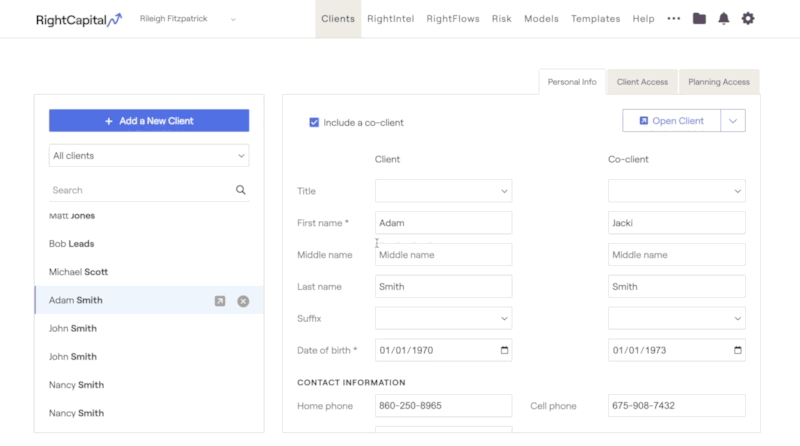Open the Templates menu
Screen dimensions: 800x446
(x=595, y=19)
